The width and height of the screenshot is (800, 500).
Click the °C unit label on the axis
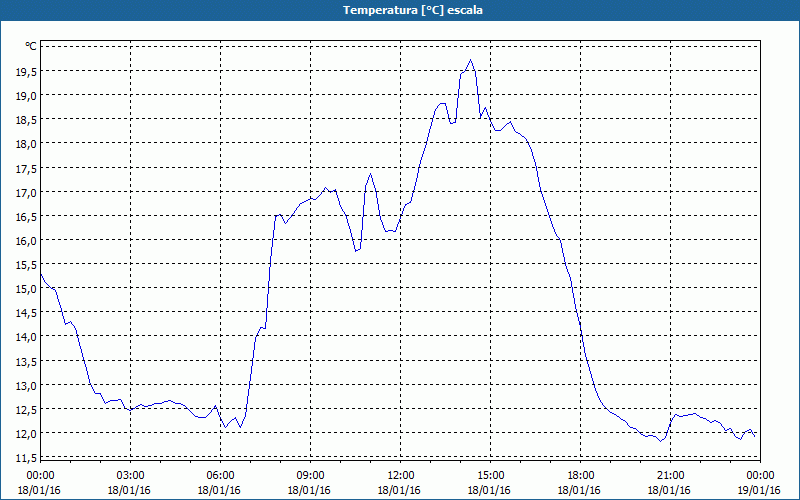click(31, 46)
